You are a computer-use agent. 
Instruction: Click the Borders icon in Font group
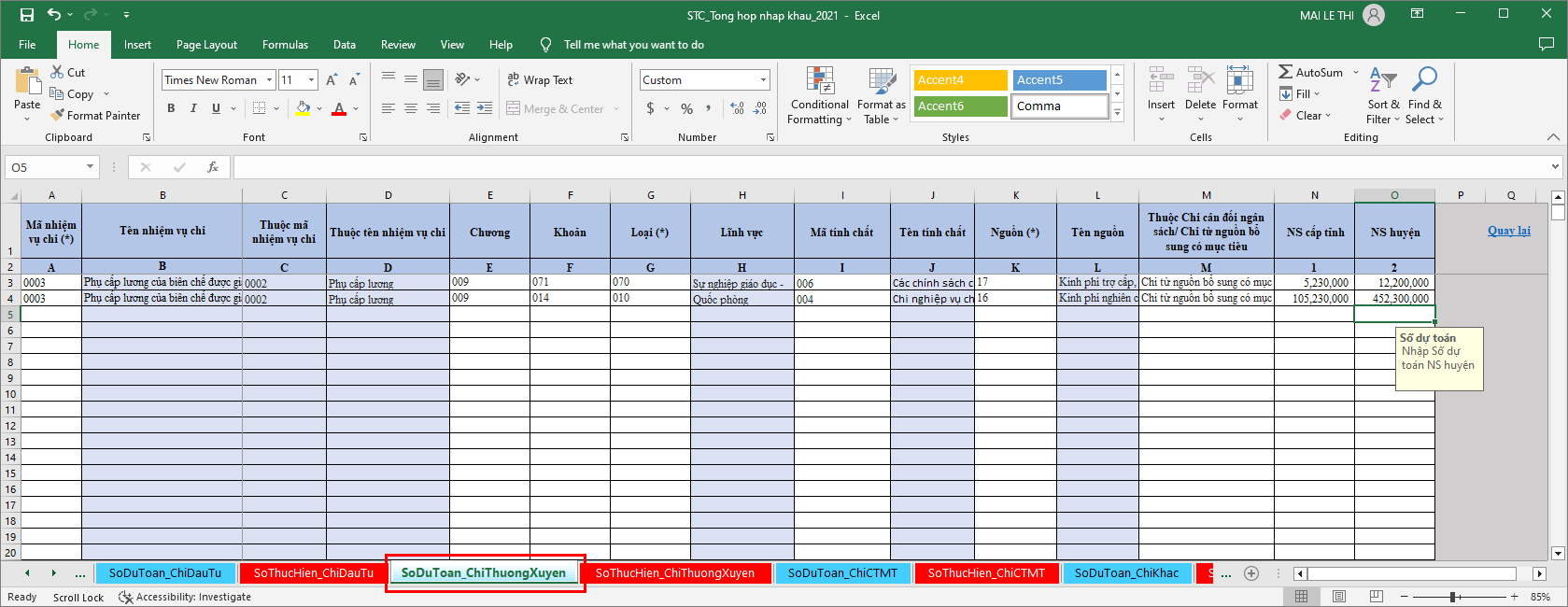[x=260, y=108]
